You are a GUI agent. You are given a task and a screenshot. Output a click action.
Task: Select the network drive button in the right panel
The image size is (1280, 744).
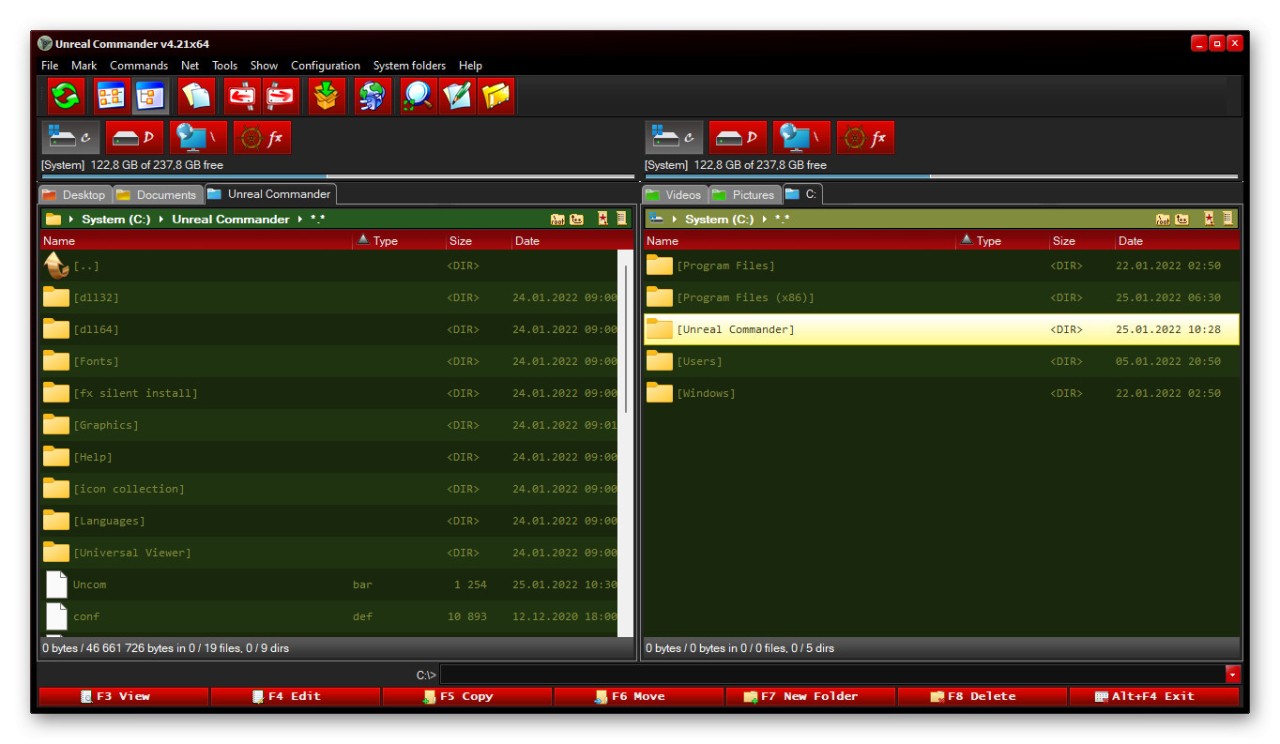coord(801,138)
